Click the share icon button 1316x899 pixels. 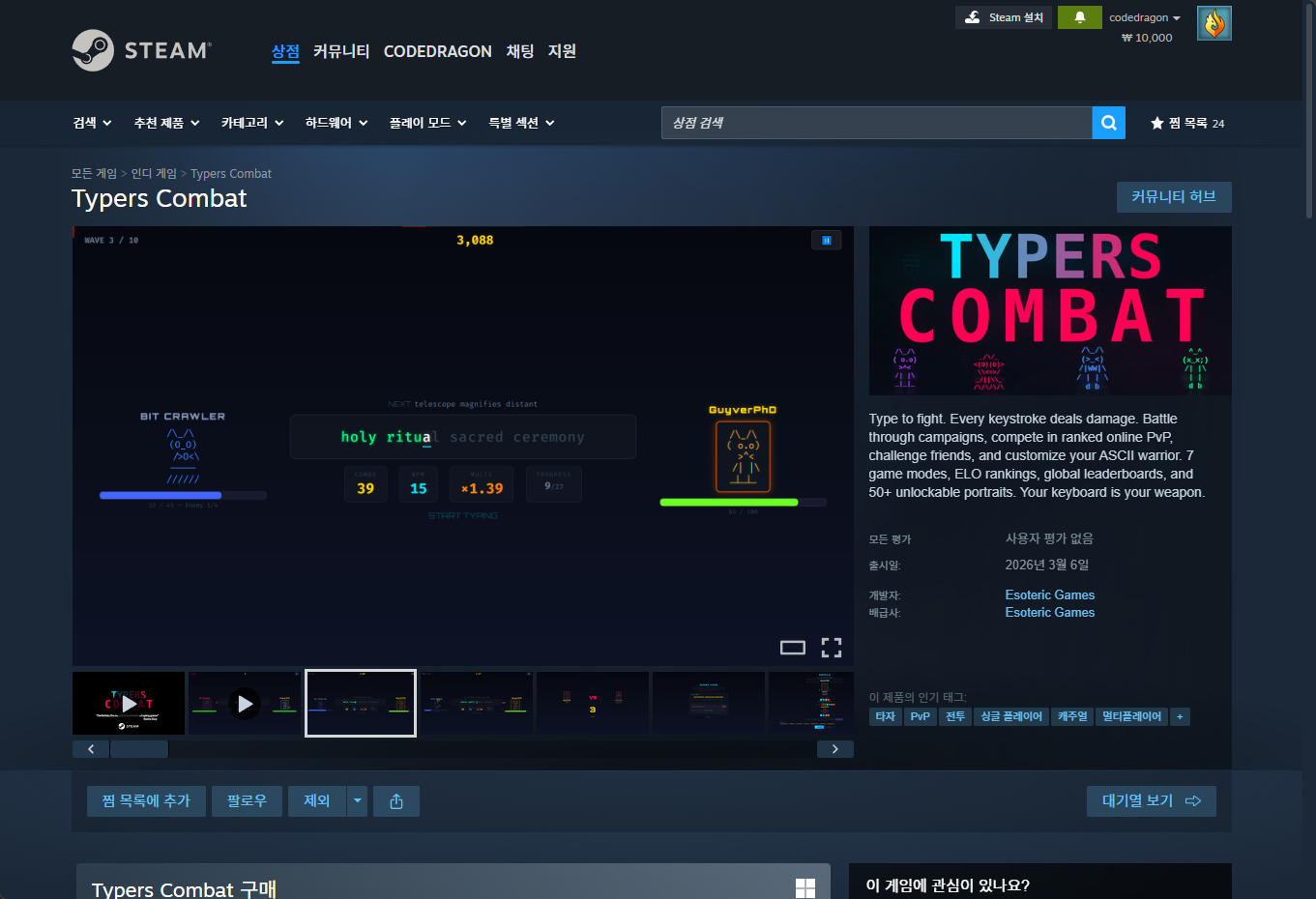point(396,801)
